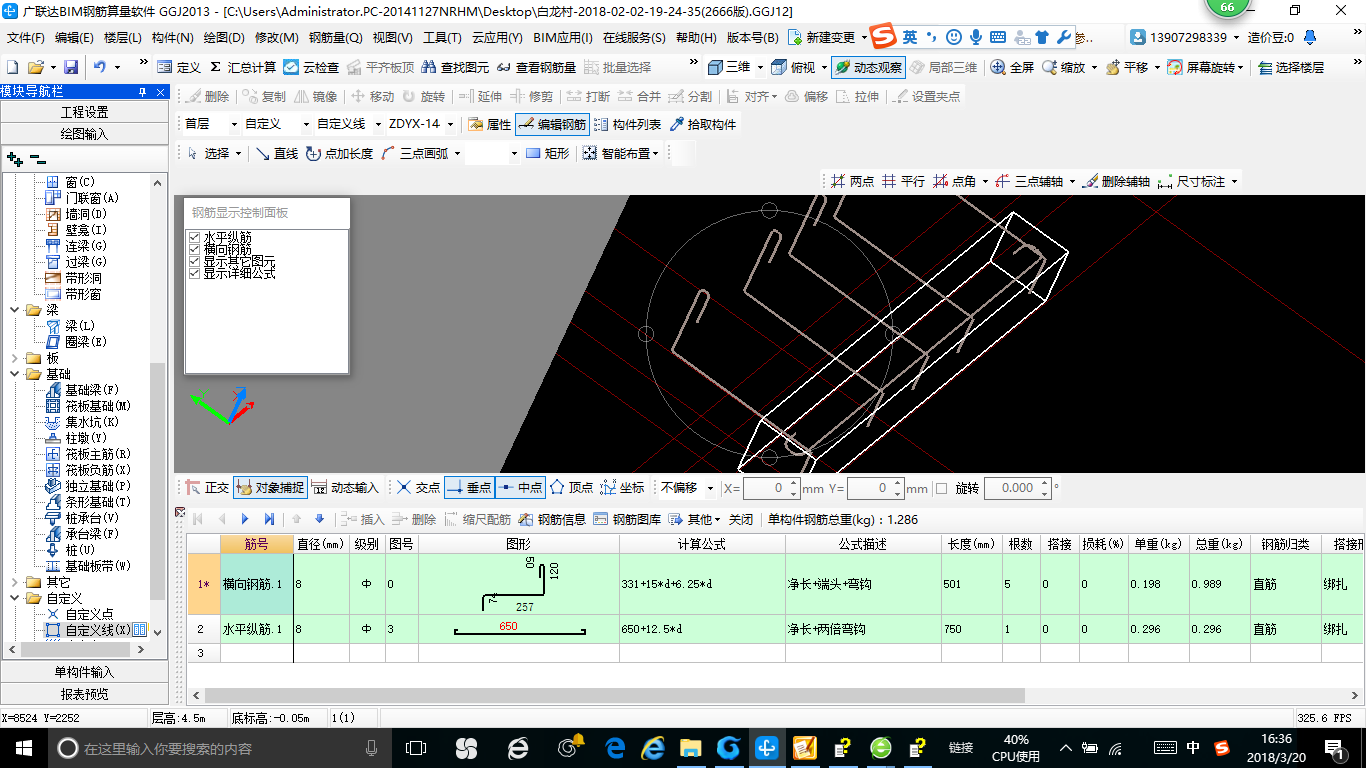
Task: Open 文件(F) menu
Action: coord(26,38)
